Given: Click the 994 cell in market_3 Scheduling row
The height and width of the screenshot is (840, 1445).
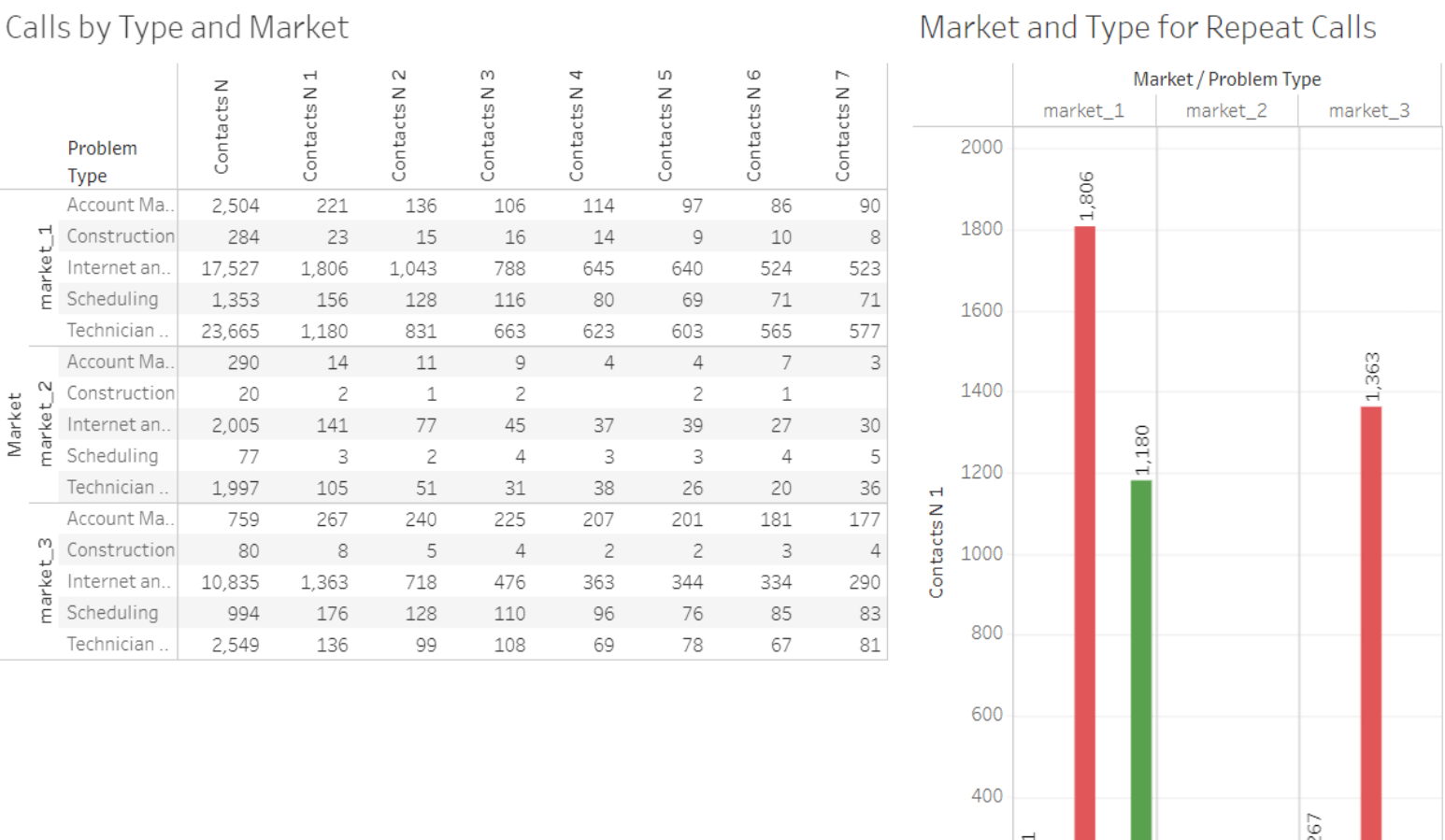Looking at the screenshot, I should [243, 614].
